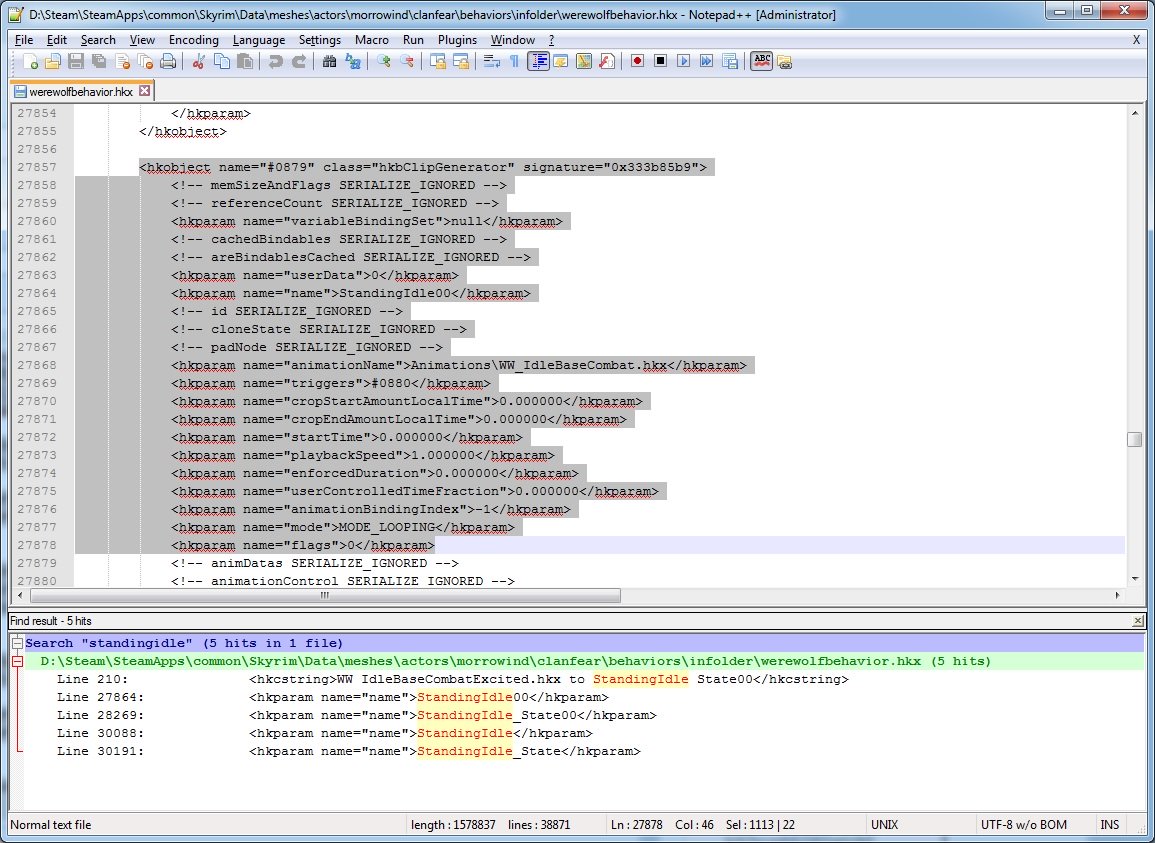
Task: Zoom in using the toolbar magnifier
Action: point(383,62)
